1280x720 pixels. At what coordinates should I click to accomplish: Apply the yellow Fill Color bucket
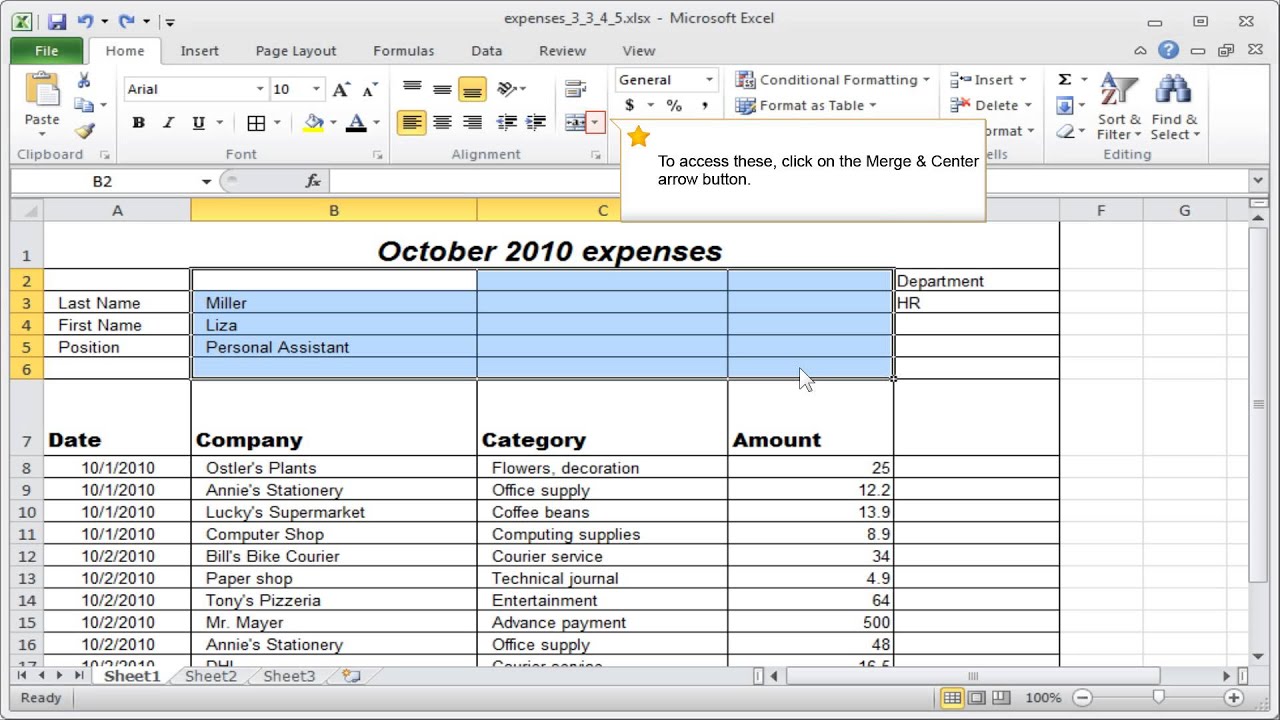pos(314,123)
